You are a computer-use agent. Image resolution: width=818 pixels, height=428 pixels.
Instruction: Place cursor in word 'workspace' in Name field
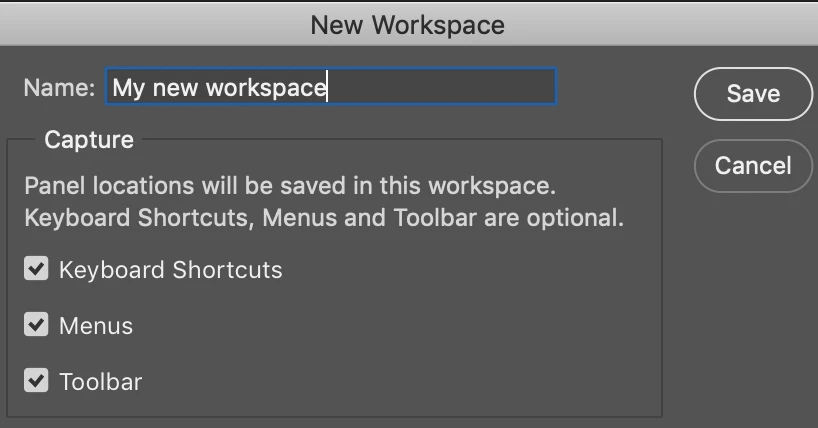(x=266, y=88)
